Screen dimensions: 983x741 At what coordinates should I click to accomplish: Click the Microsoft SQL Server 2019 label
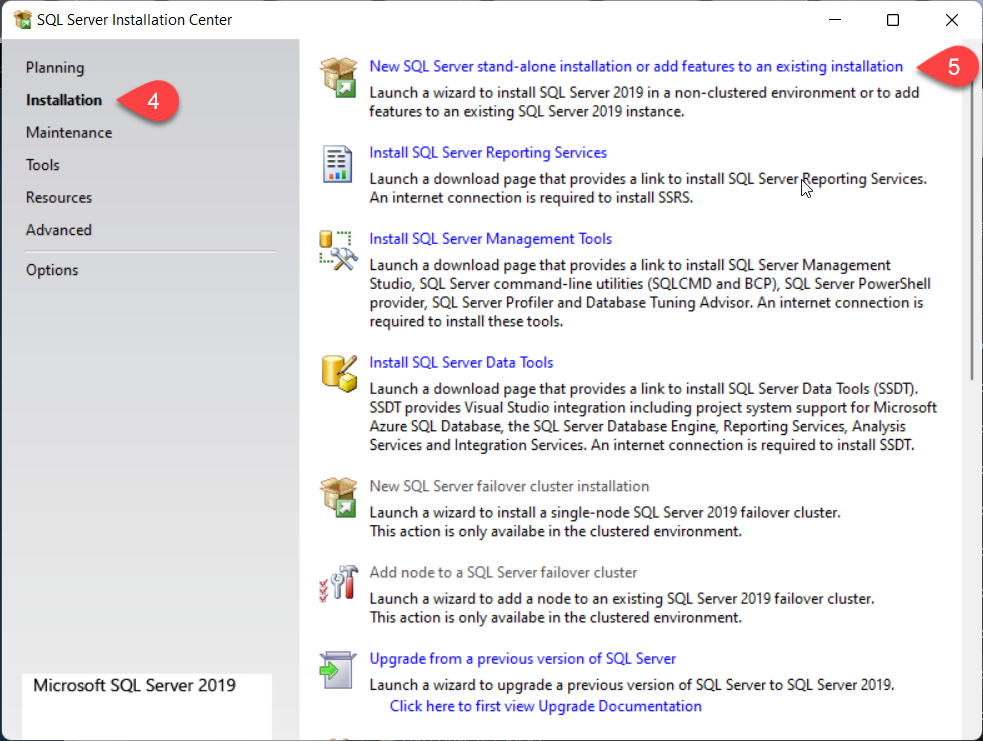134,685
